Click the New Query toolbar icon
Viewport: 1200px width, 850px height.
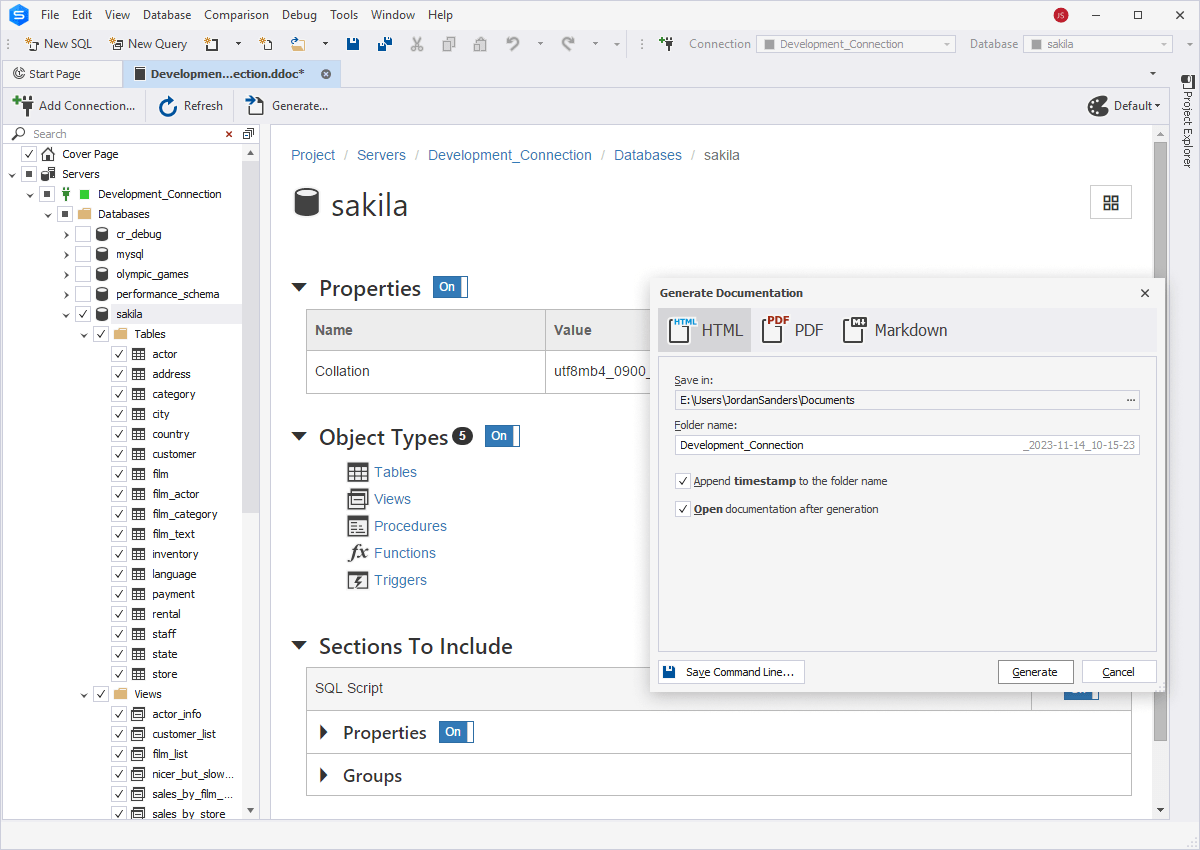click(x=117, y=43)
